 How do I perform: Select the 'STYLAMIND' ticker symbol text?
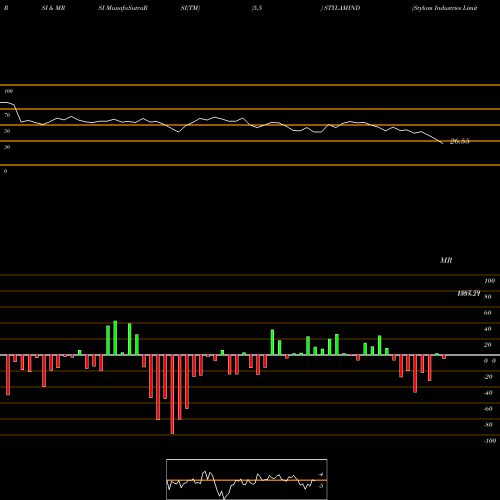click(342, 8)
